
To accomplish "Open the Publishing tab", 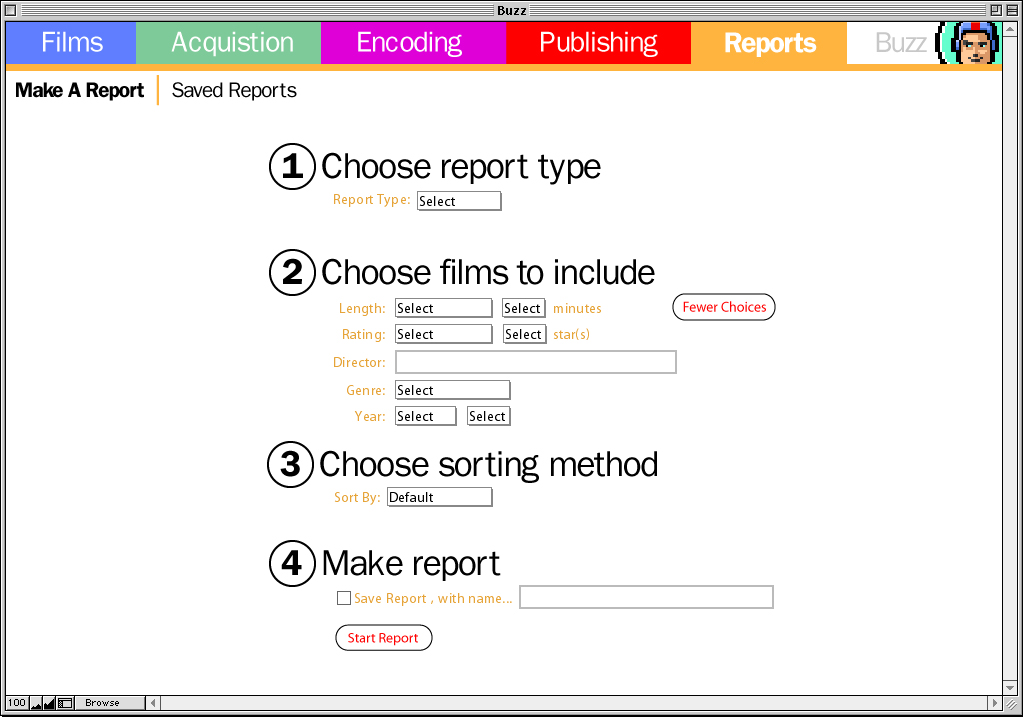I will pos(598,42).
